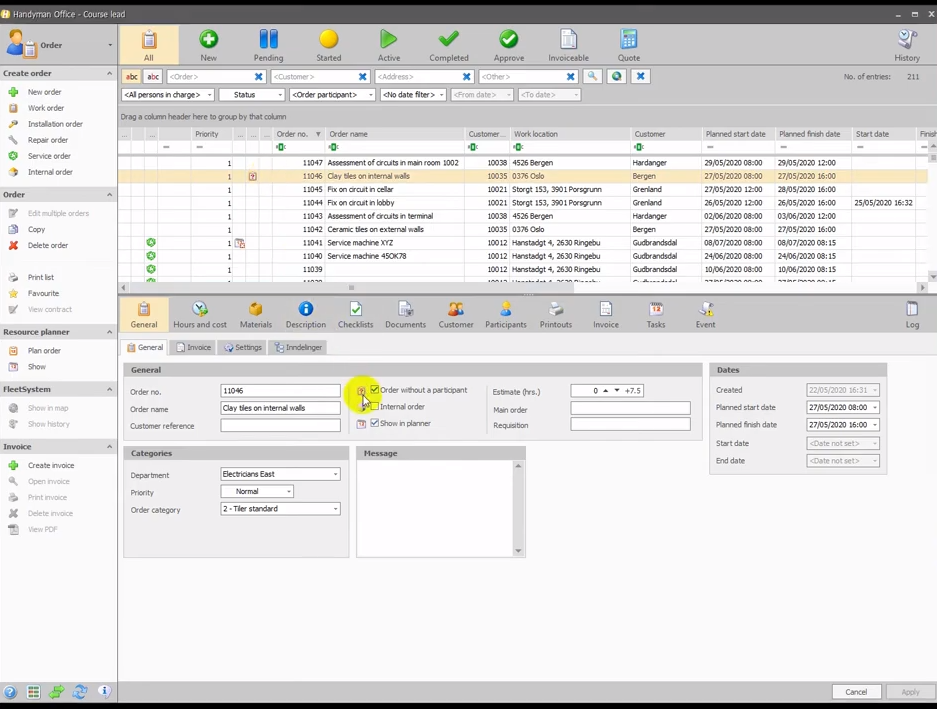This screenshot has height=709, width=937.
Task: Toggle first abc text match filter
Action: click(x=131, y=77)
